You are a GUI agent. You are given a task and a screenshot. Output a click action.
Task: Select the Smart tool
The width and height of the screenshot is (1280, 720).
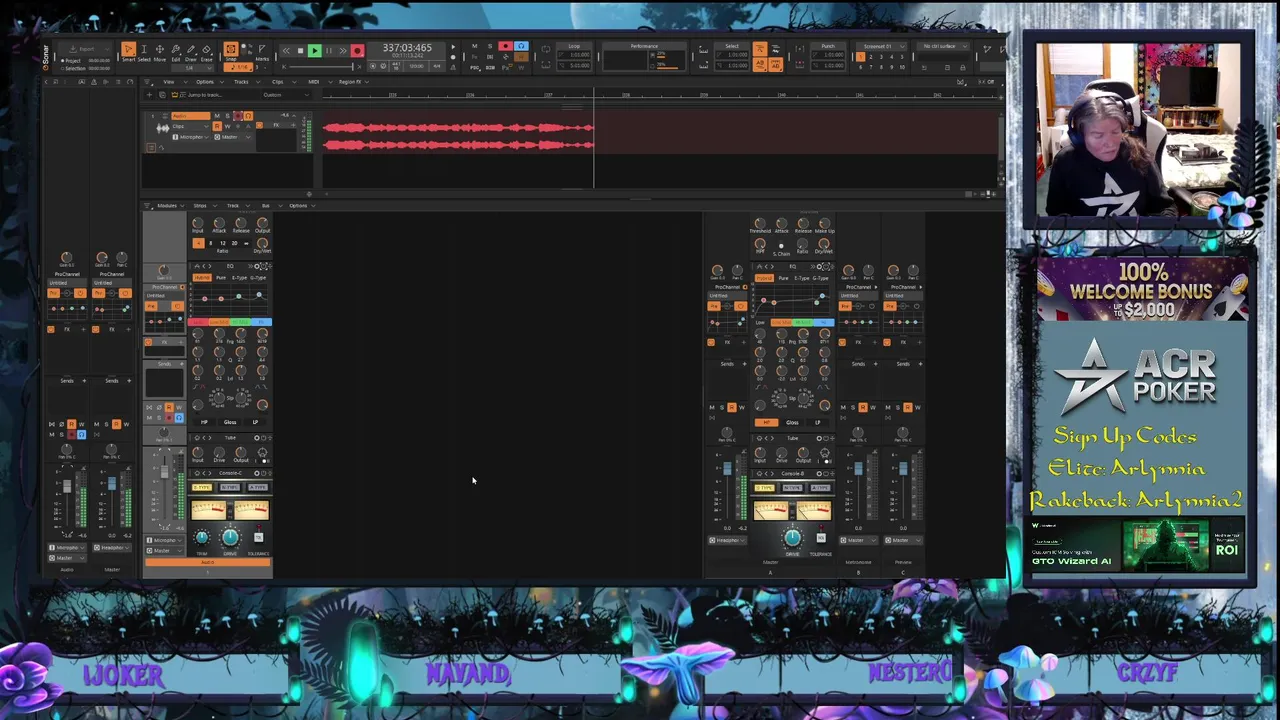(129, 51)
